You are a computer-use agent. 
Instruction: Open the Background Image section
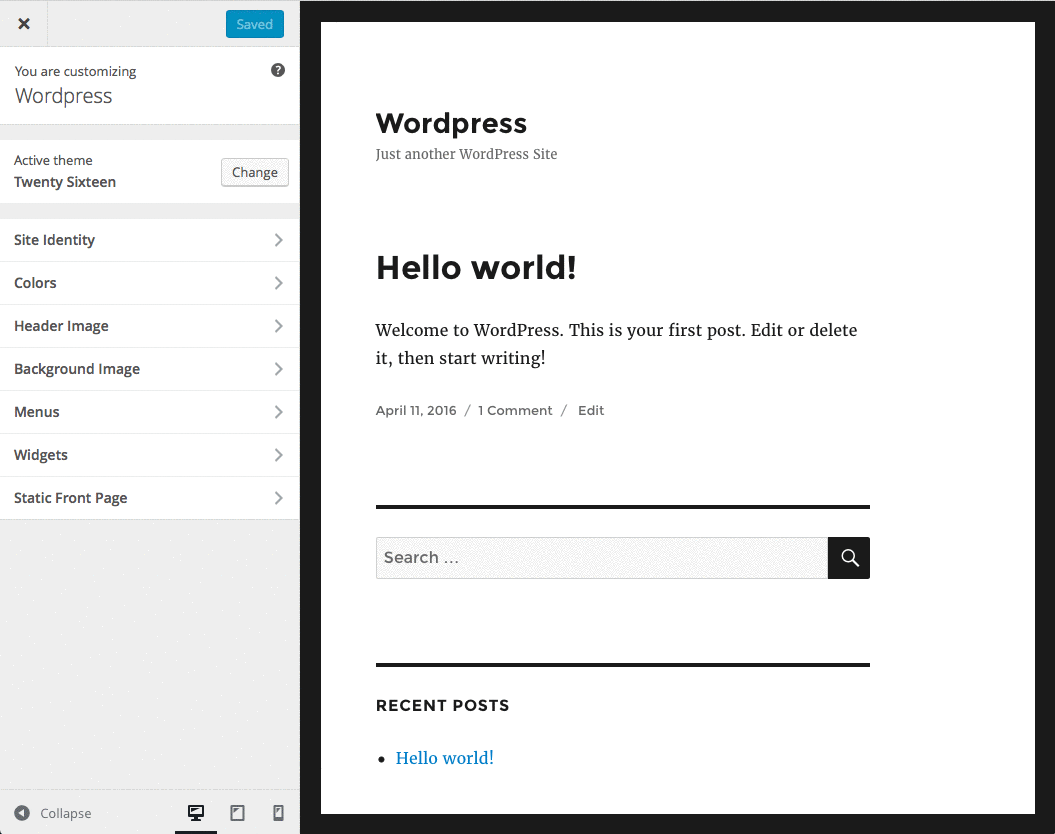149,369
